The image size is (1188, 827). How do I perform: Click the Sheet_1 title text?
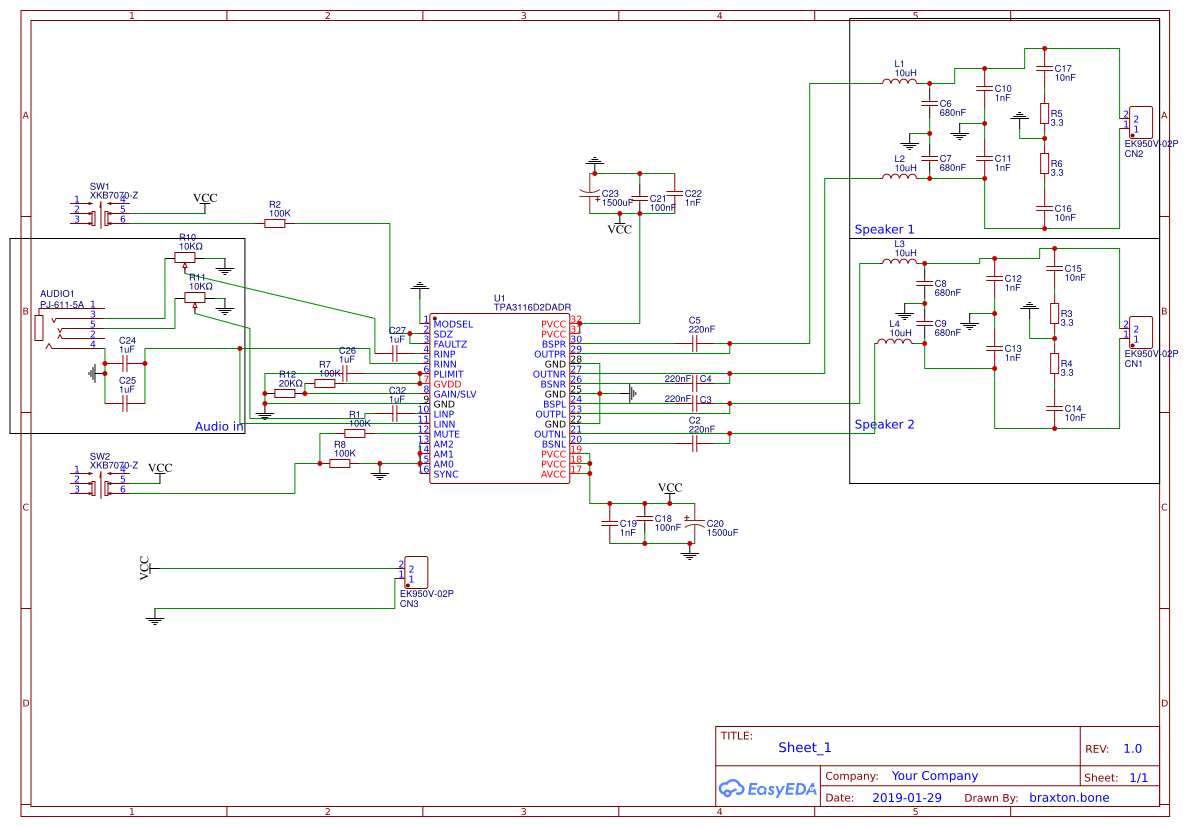click(804, 747)
